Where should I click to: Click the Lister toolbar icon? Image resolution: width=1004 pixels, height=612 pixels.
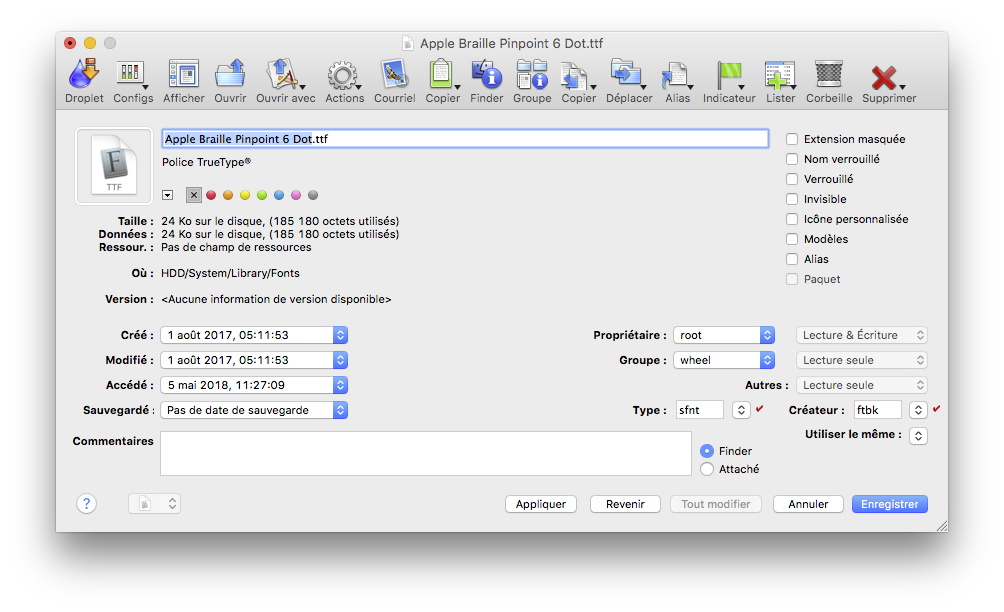780,76
